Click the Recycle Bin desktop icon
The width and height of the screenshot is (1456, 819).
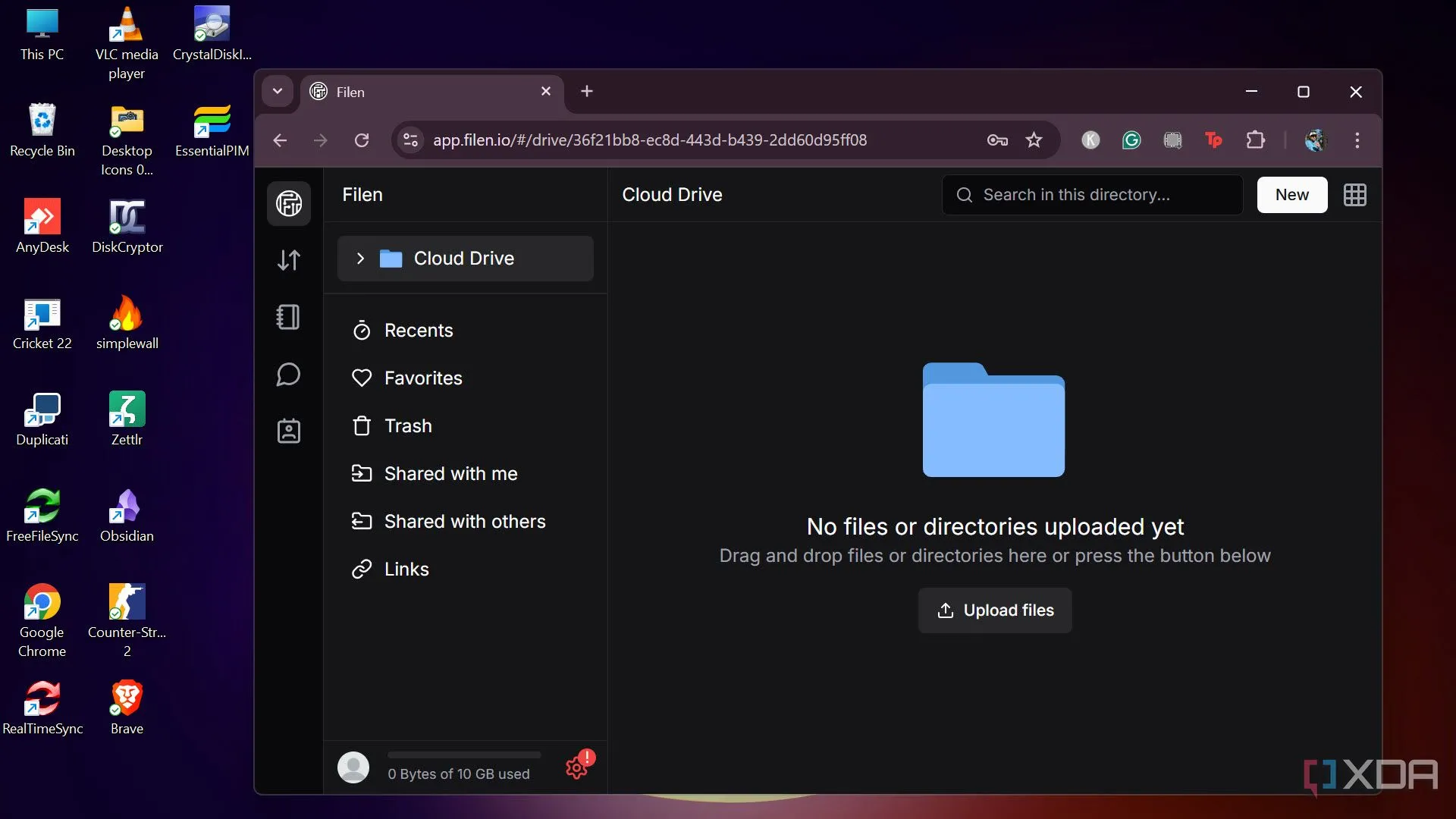[x=42, y=130]
